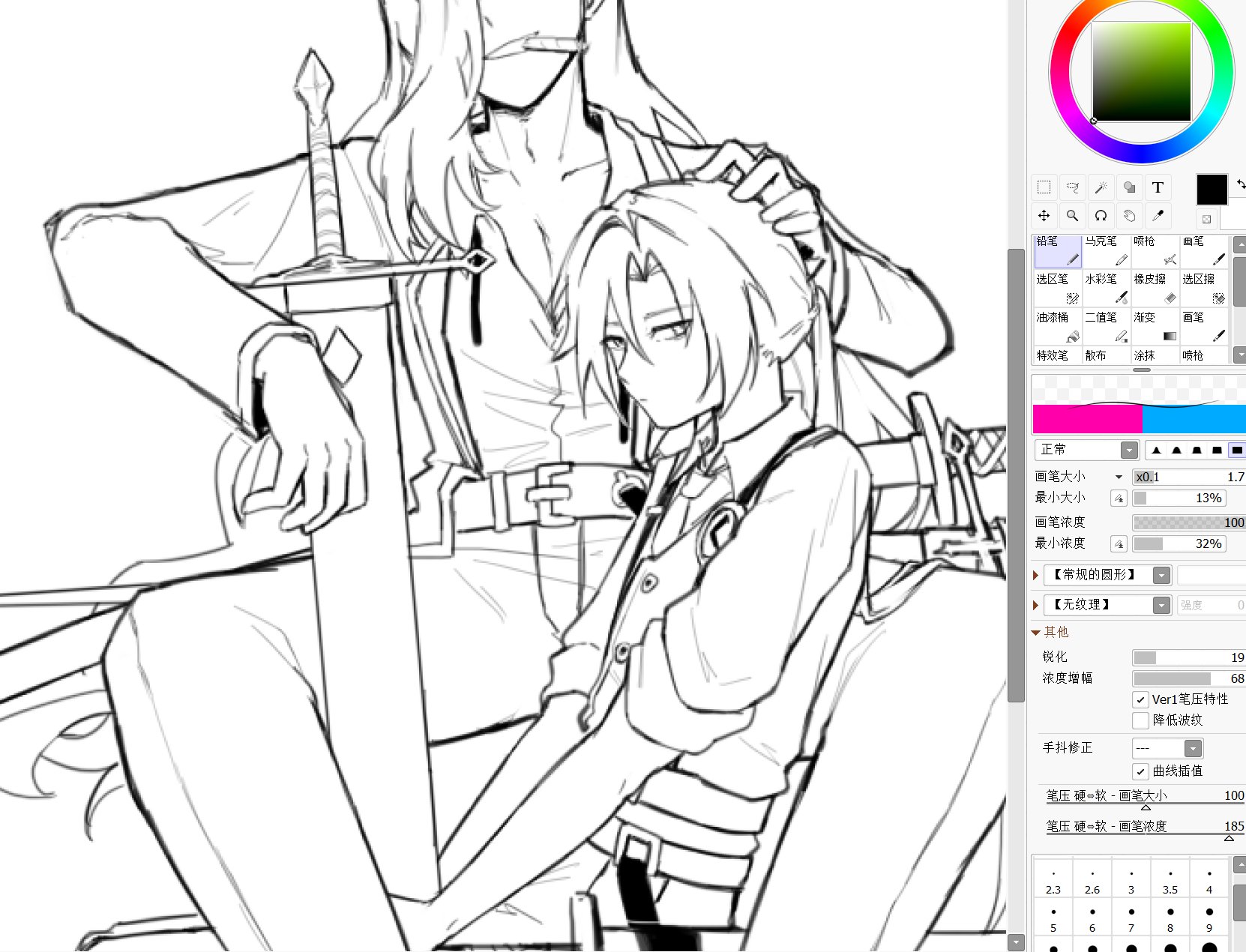Select the 马克笔 marker brush

(1107, 251)
